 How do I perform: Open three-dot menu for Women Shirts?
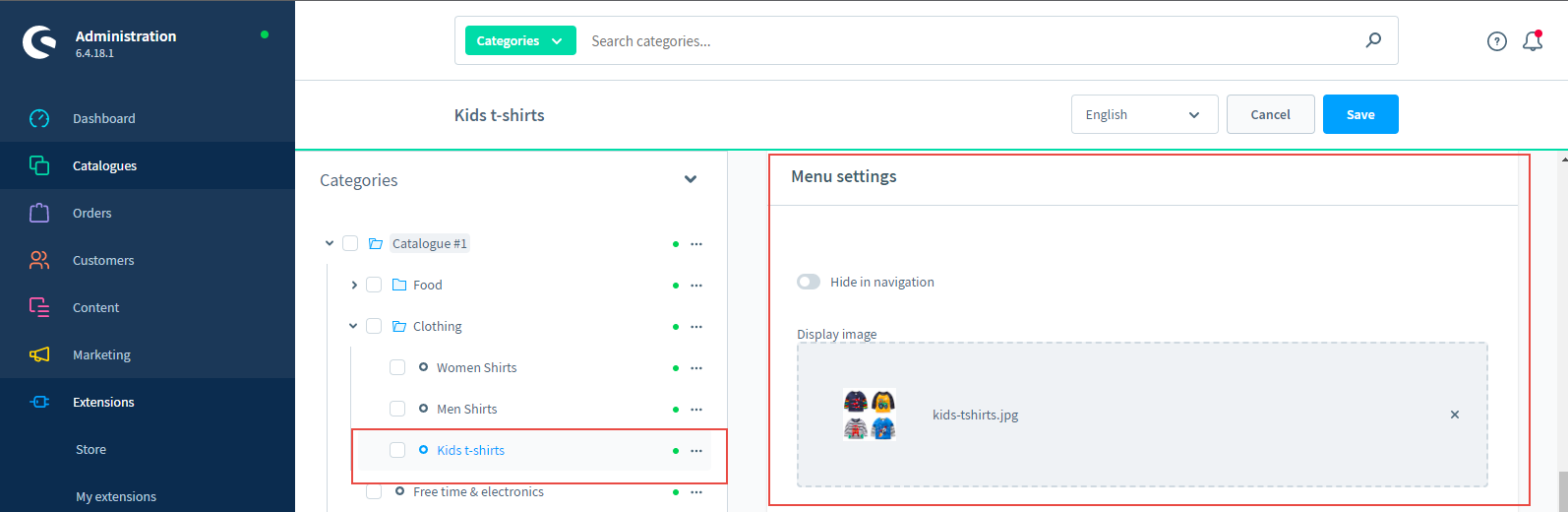pos(696,368)
